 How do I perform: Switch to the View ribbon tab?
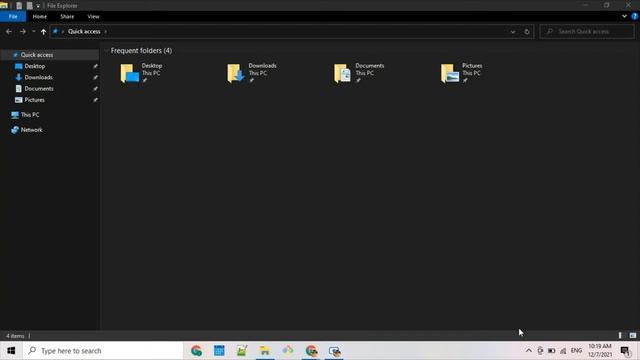93,16
